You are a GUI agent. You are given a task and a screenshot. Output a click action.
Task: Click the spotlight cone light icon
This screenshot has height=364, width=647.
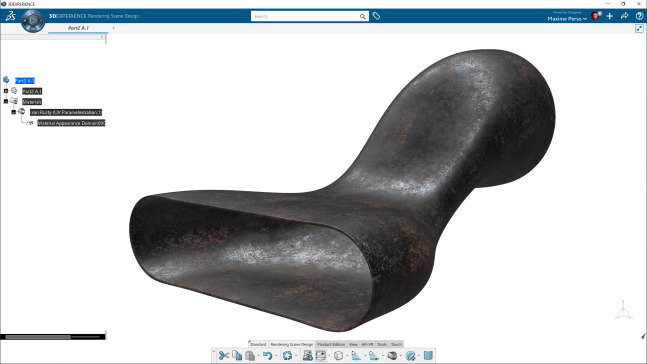click(356, 355)
